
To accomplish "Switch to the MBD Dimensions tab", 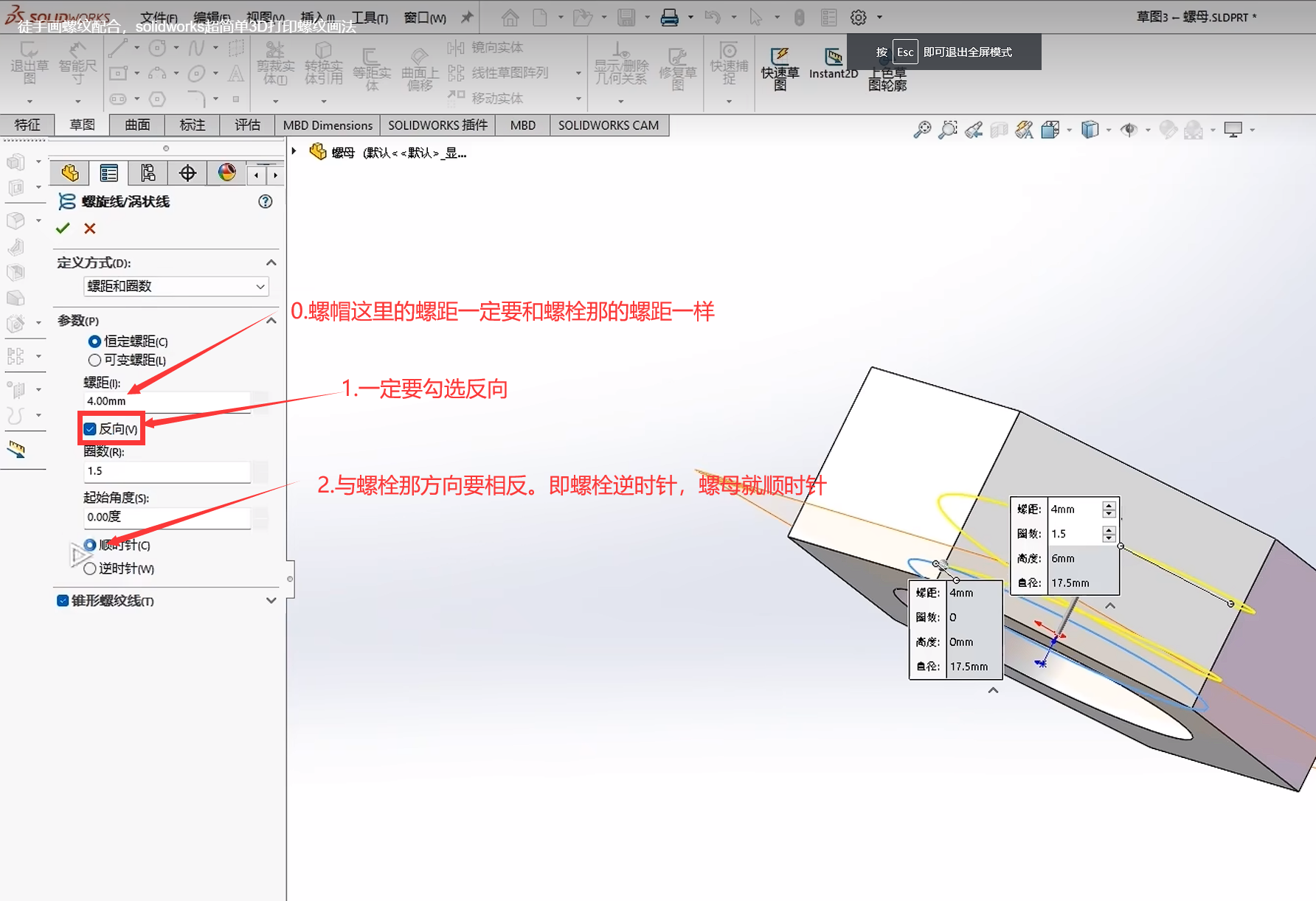I will pyautogui.click(x=328, y=125).
